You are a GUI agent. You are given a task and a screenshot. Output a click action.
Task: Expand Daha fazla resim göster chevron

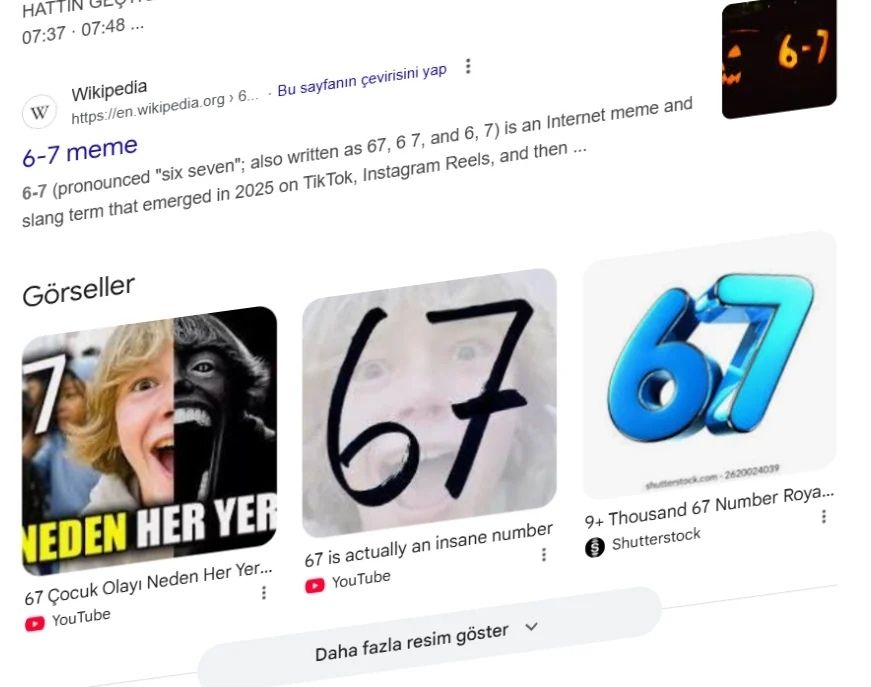click(532, 627)
